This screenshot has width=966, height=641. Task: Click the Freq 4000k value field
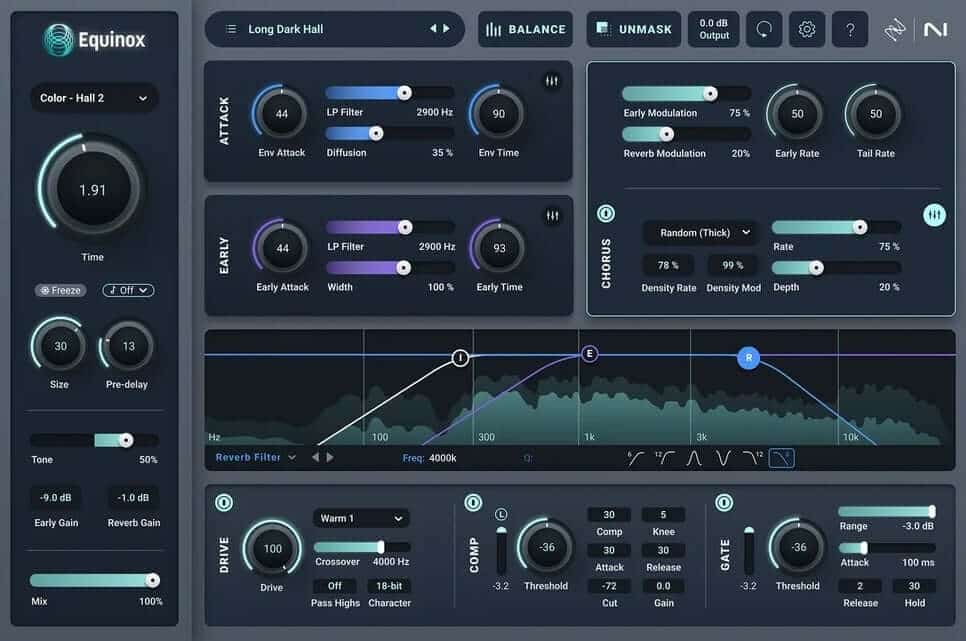443,458
